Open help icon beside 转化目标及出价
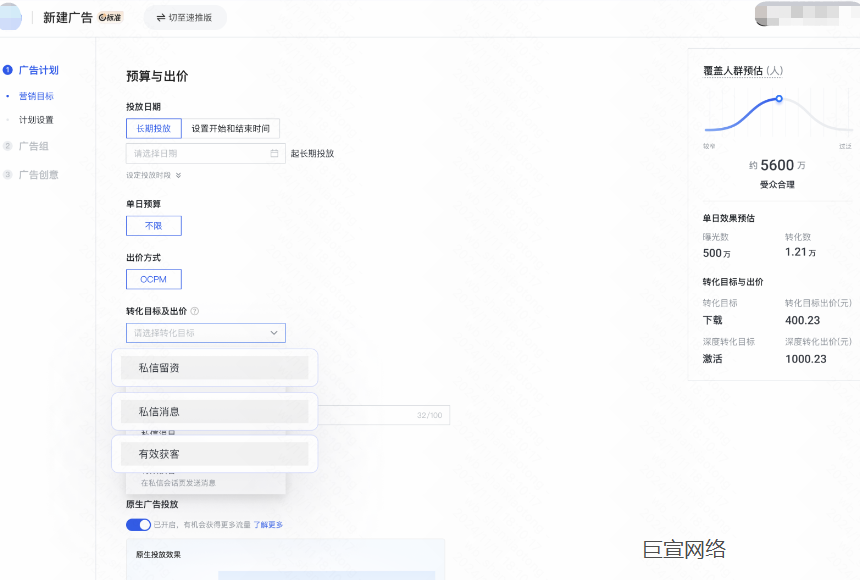This screenshot has width=860, height=580. pyautogui.click(x=195, y=311)
